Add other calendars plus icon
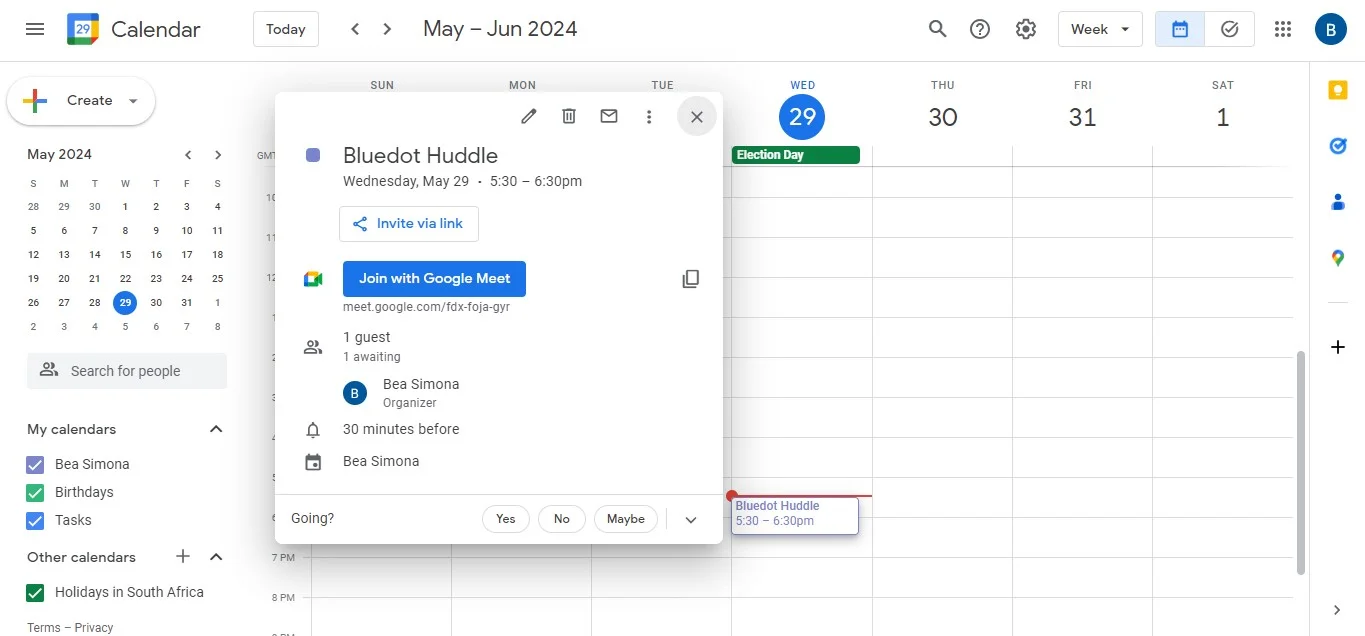1365x636 pixels. [x=183, y=557]
